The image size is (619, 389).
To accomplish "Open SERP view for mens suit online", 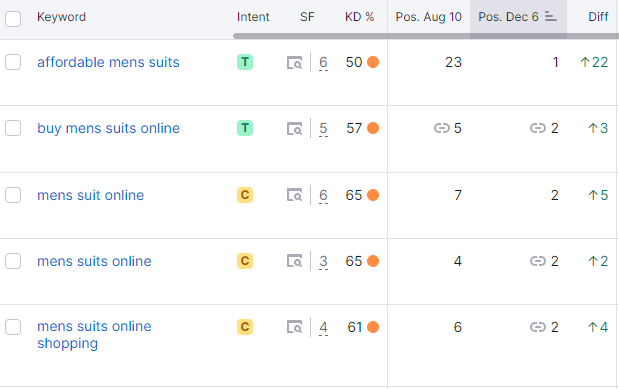I will (294, 195).
